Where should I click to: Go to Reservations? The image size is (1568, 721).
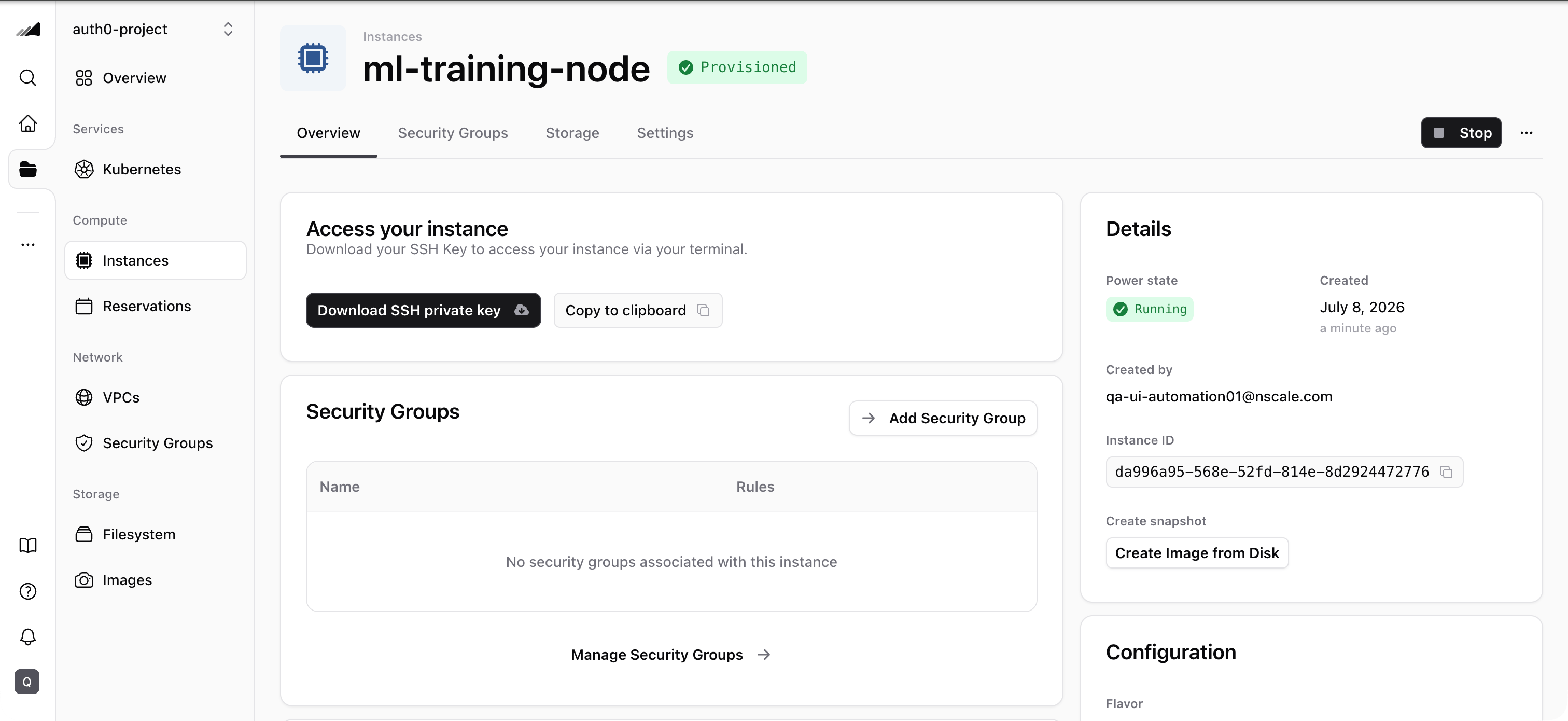click(155, 307)
